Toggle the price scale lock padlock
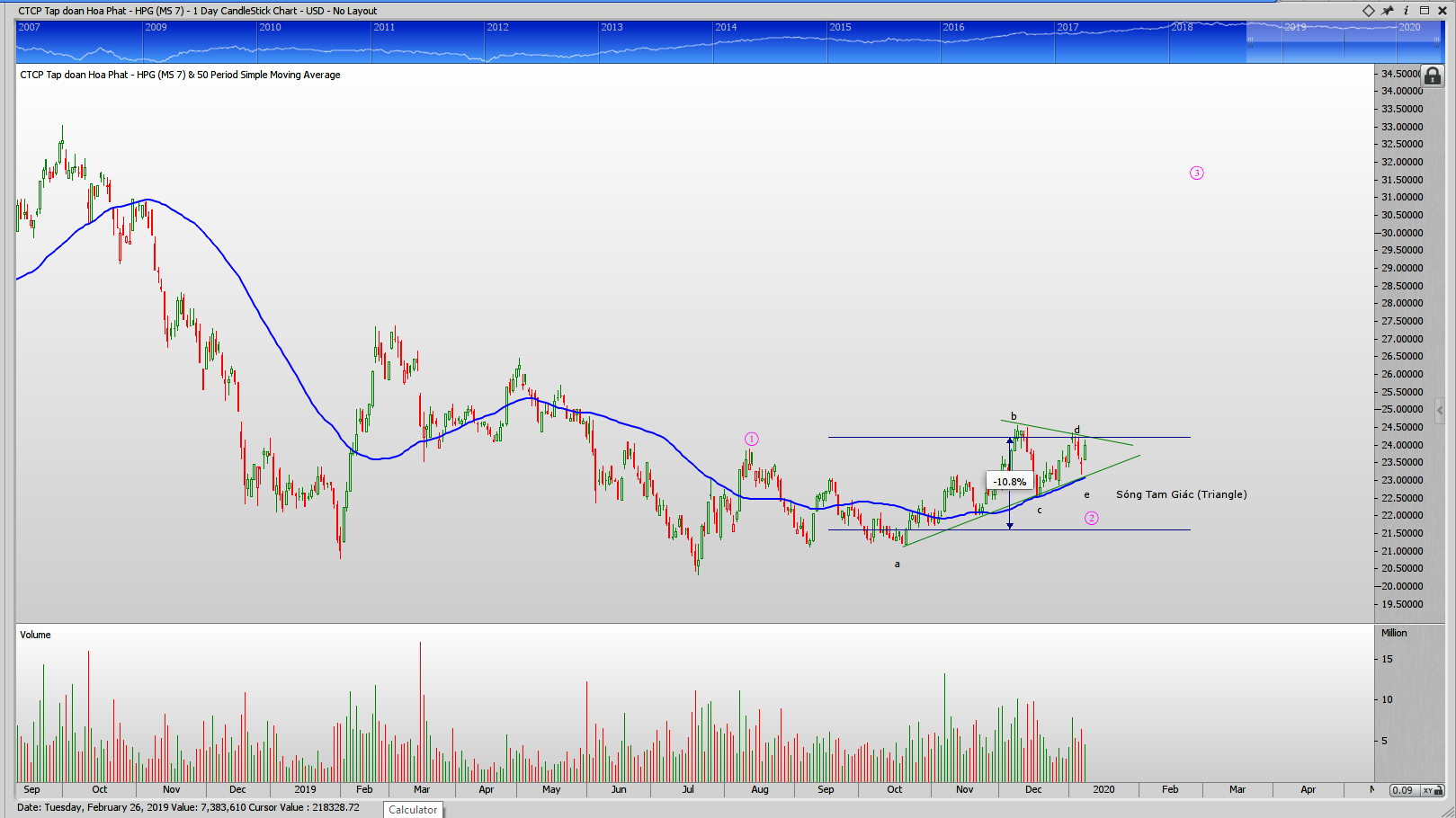The width and height of the screenshot is (1456, 818). coord(1433,76)
